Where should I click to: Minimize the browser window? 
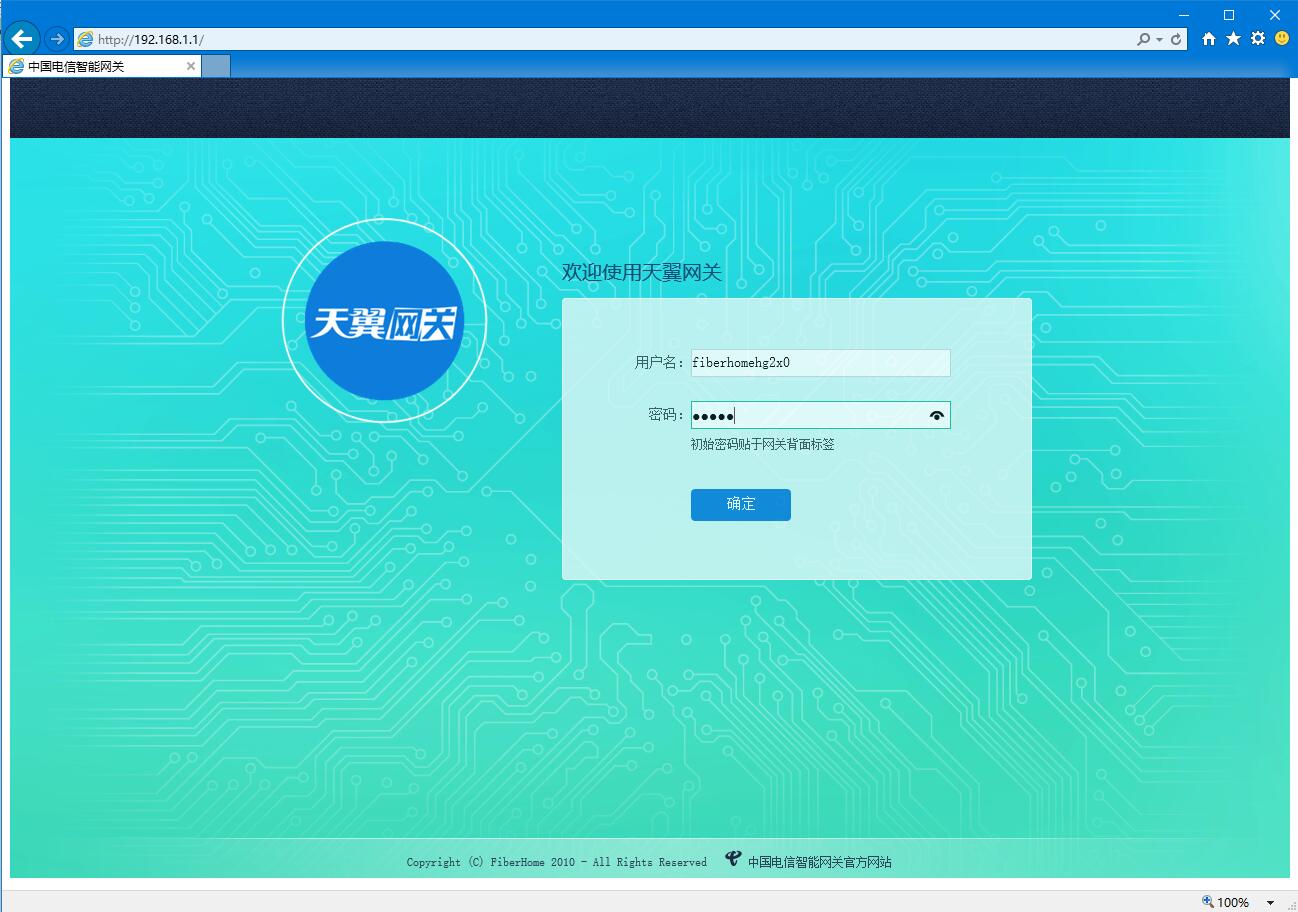click(x=1184, y=14)
